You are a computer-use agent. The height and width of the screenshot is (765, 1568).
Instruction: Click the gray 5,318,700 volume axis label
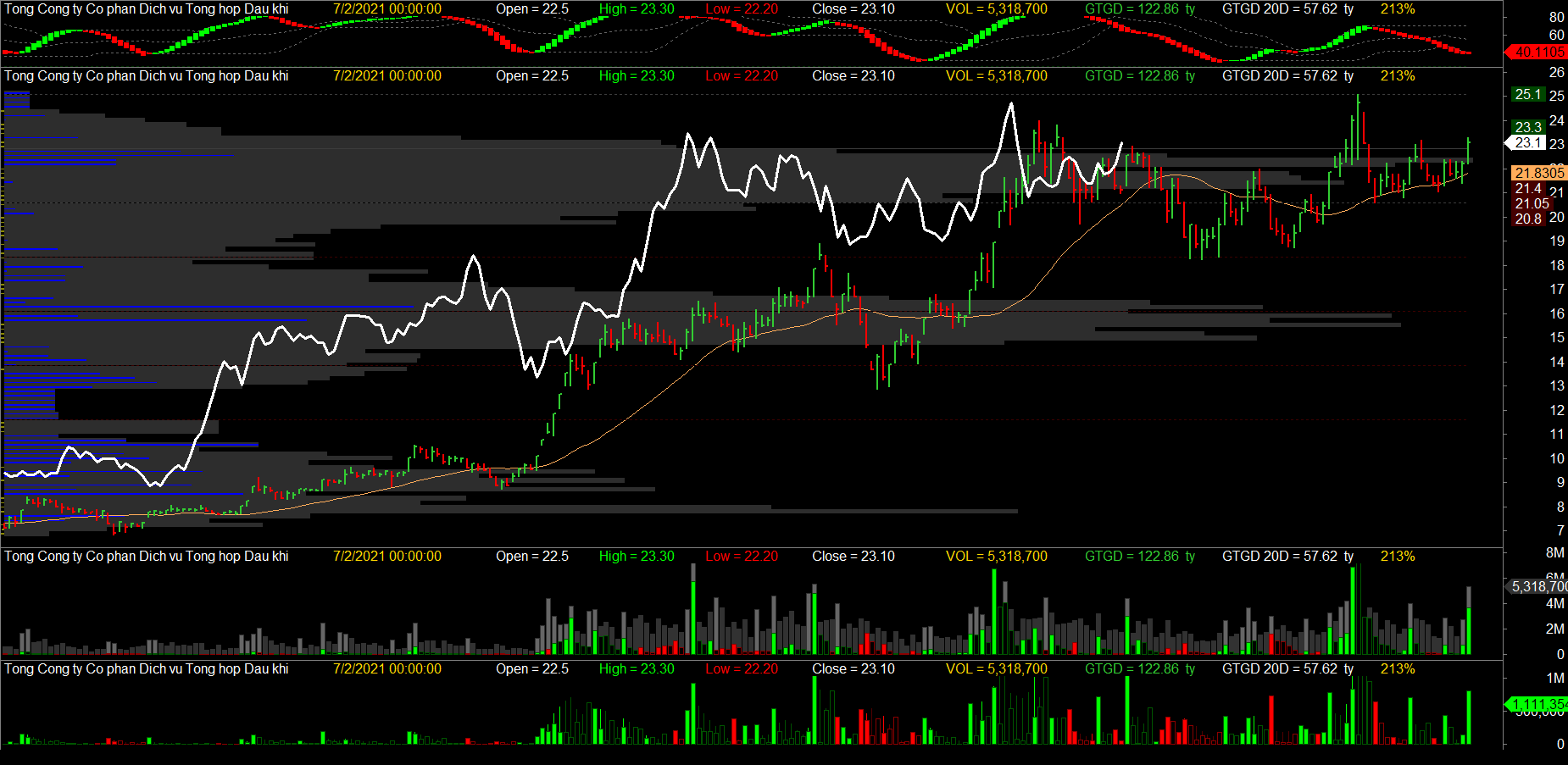(x=1539, y=586)
